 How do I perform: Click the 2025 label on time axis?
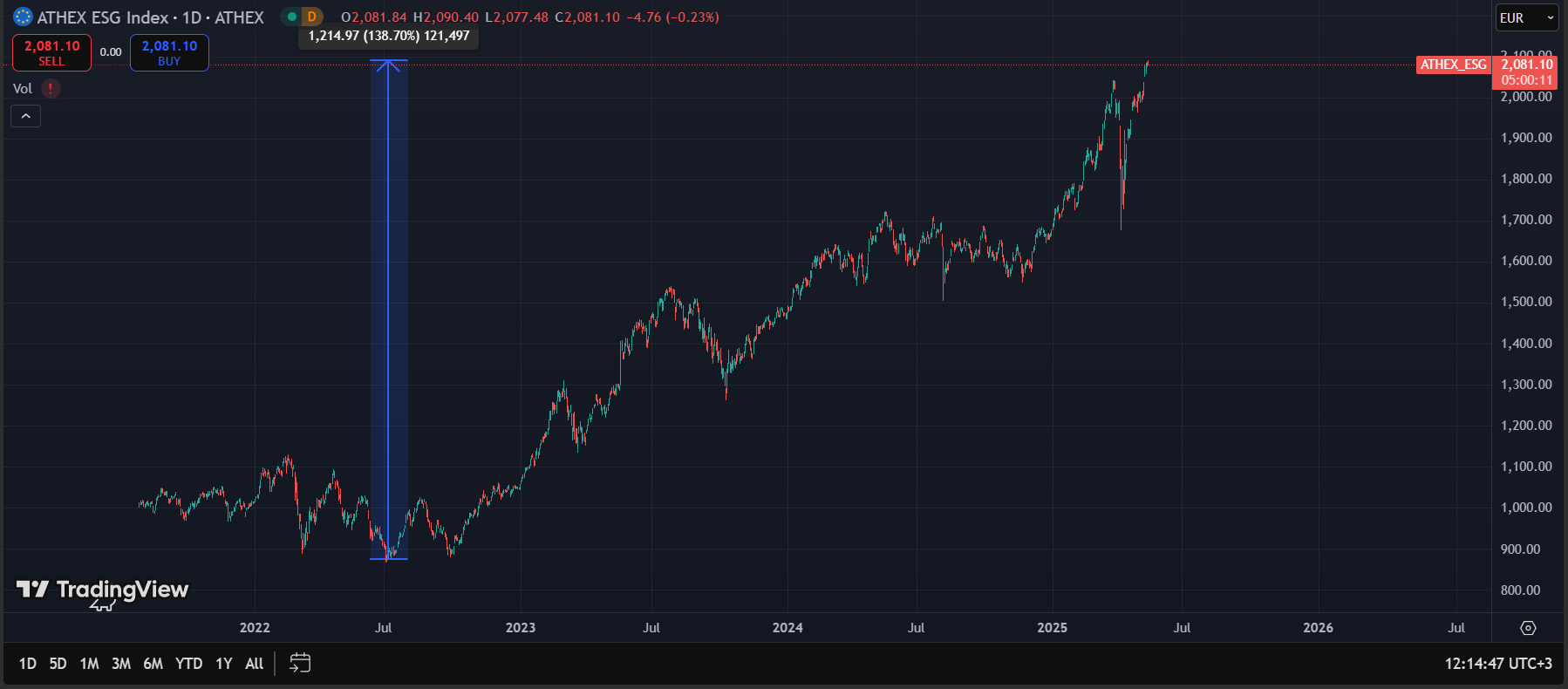pyautogui.click(x=1052, y=628)
